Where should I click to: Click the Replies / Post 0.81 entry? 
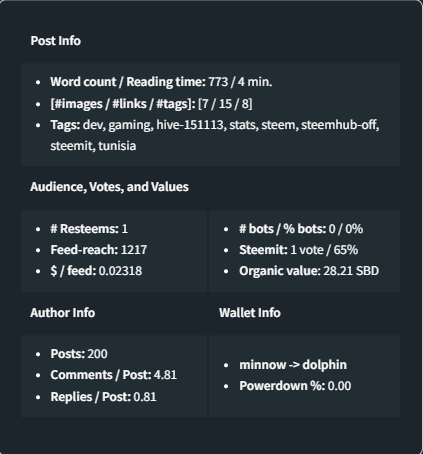click(103, 397)
